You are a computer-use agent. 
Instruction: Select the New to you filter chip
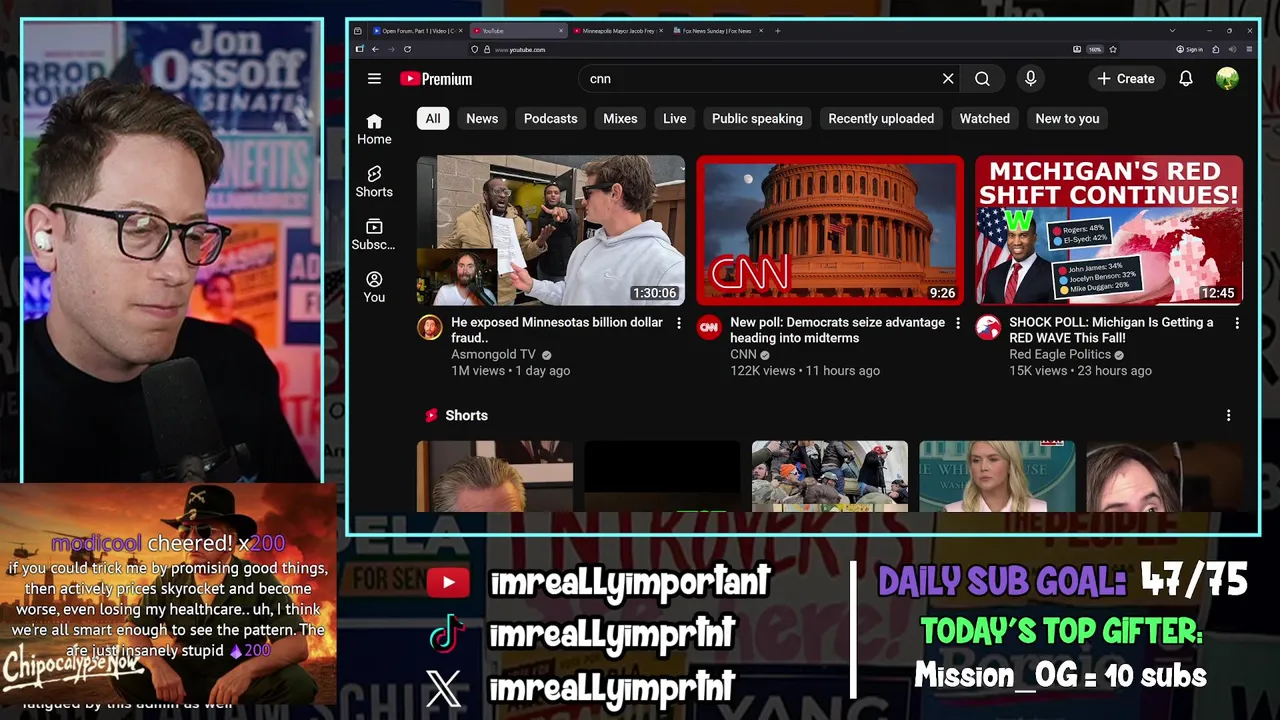[x=1067, y=118]
